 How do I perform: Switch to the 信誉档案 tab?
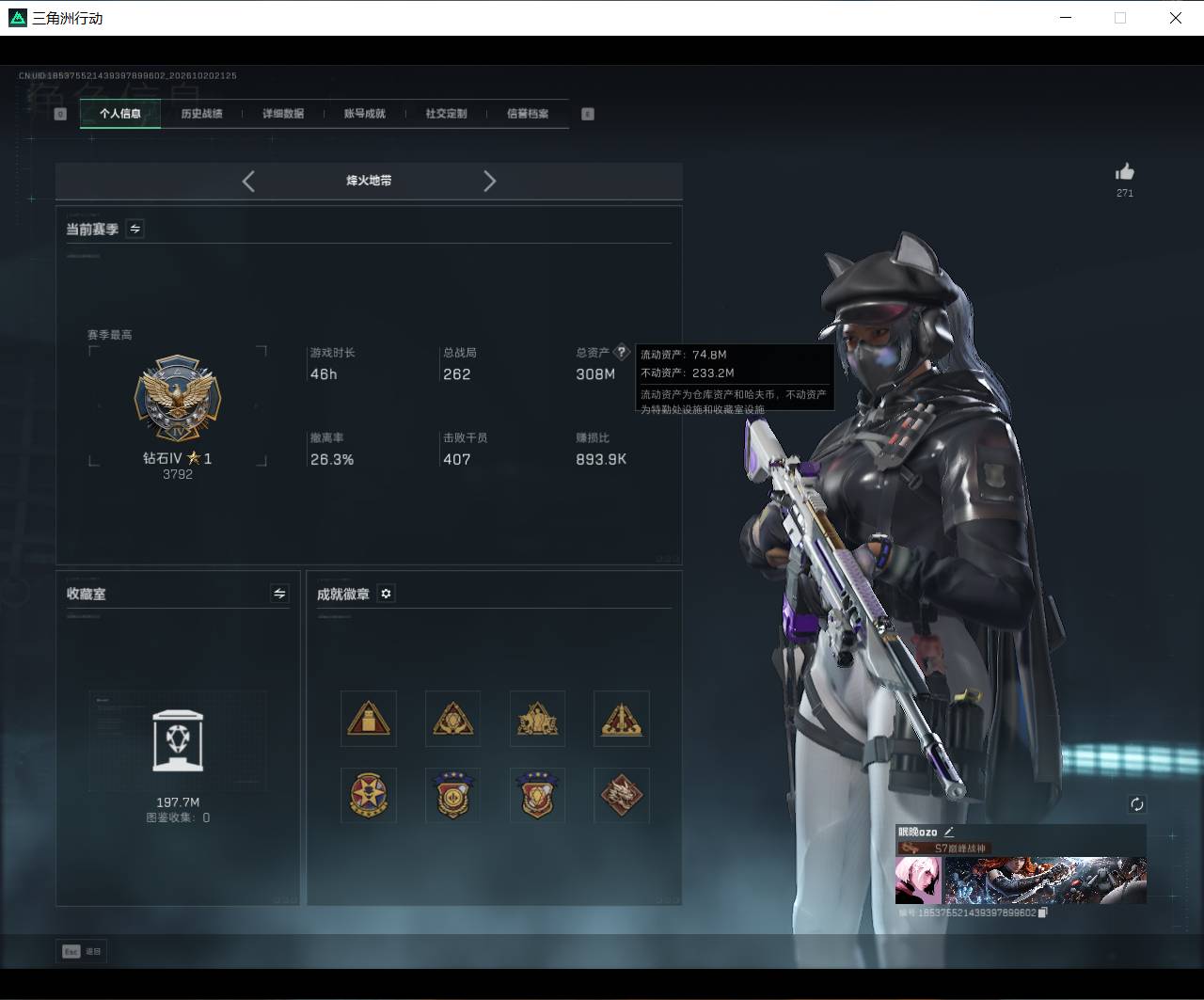point(528,114)
